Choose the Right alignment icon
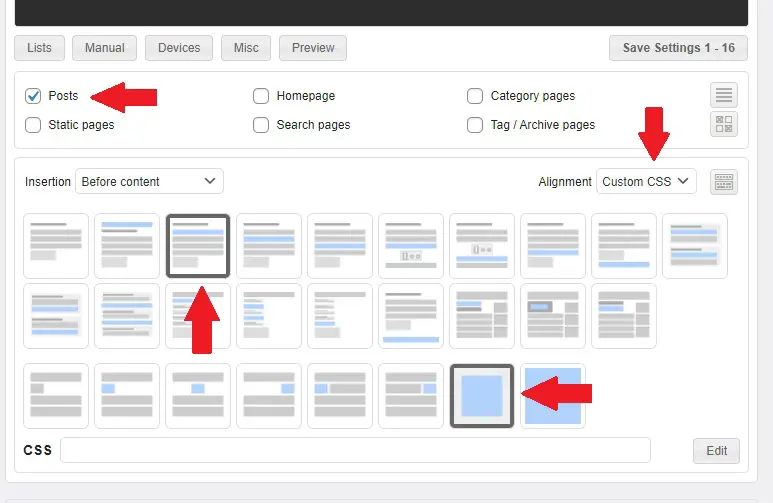 pos(269,395)
